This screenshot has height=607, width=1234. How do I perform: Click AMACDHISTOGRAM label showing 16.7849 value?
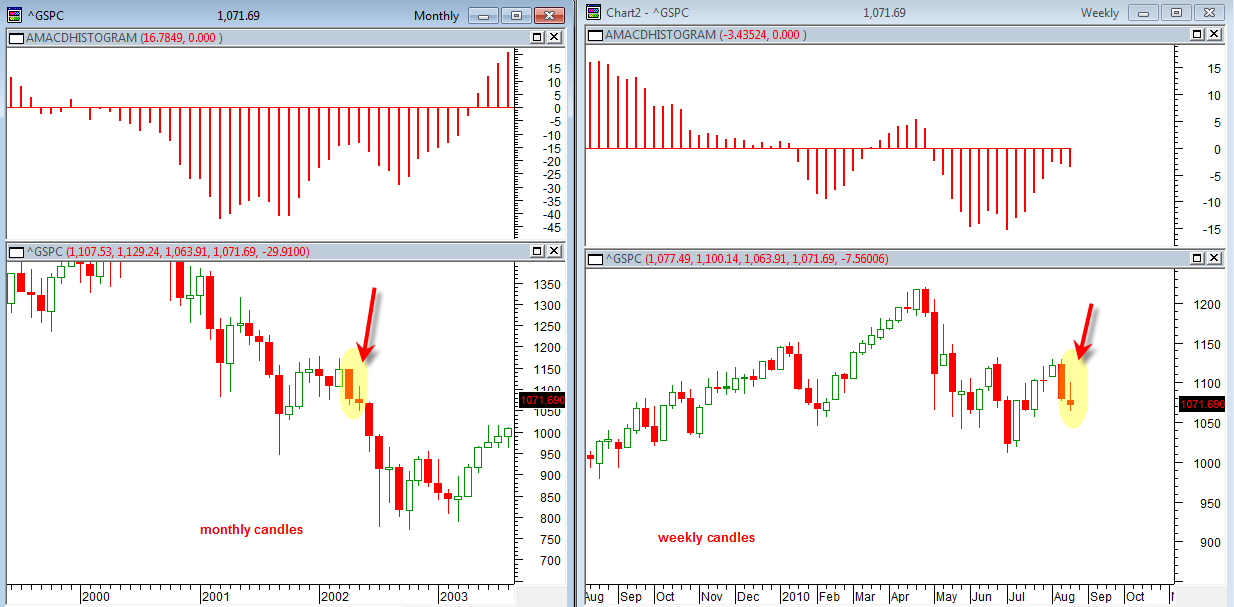[124, 37]
